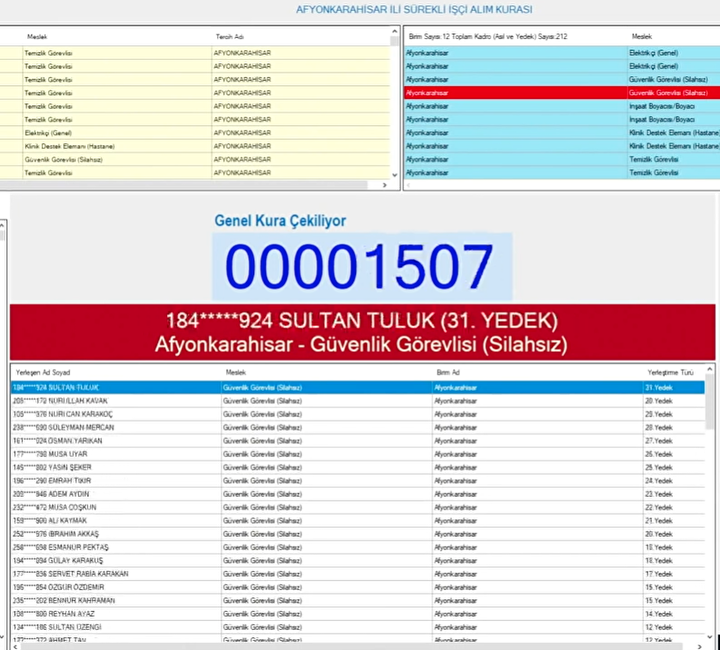
Task: Click the Birim Sayısı Toplam Kadro column header
Action: tap(488, 36)
